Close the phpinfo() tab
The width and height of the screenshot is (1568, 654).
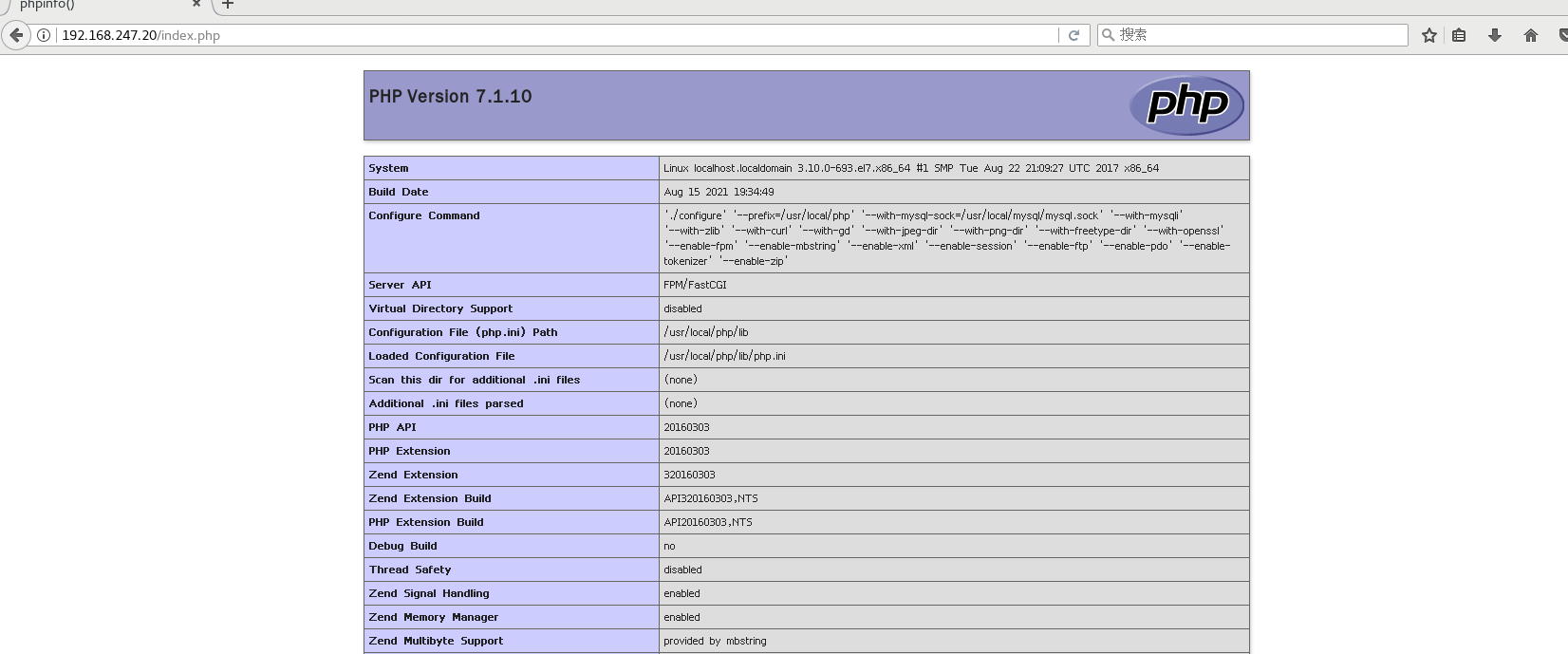(196, 4)
